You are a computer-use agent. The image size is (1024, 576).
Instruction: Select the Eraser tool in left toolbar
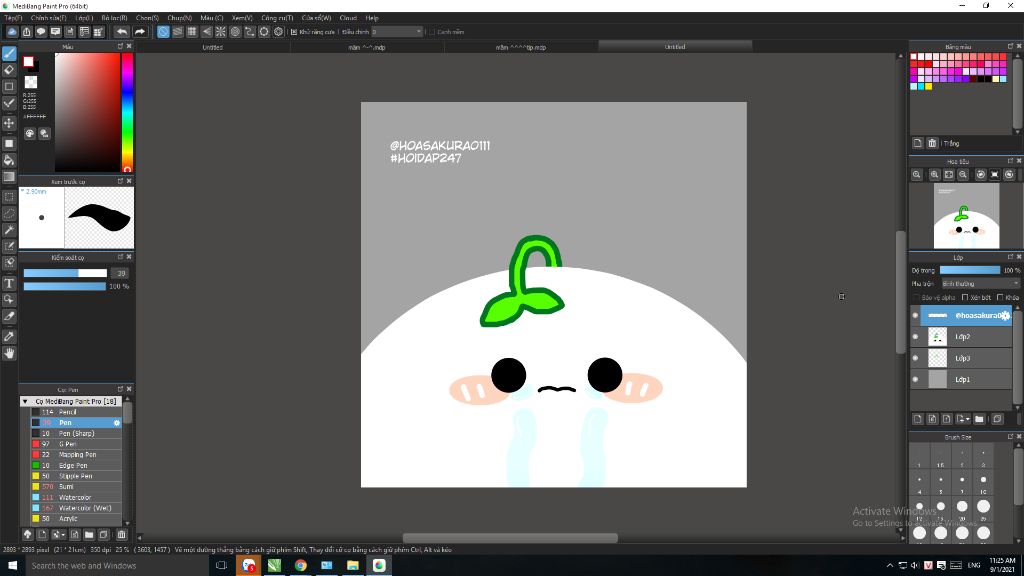9,70
